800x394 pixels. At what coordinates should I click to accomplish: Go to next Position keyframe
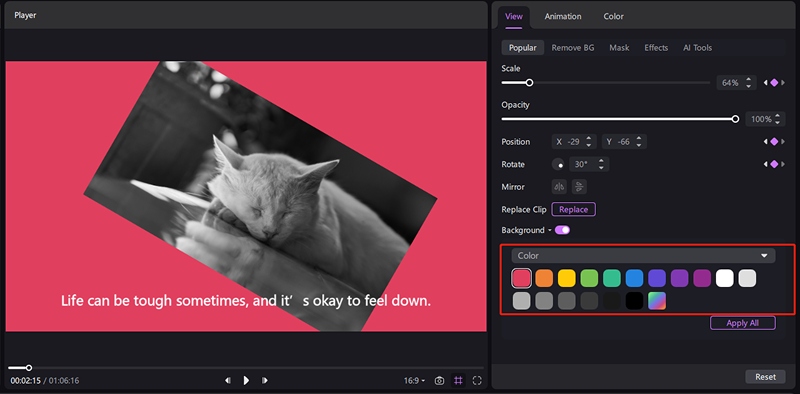click(783, 142)
